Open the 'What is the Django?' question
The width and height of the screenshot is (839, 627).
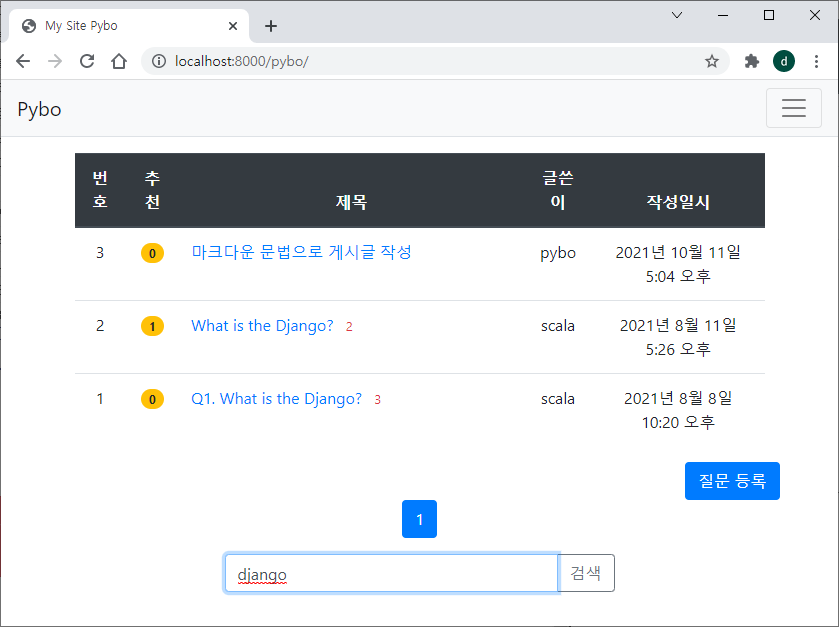click(x=262, y=325)
